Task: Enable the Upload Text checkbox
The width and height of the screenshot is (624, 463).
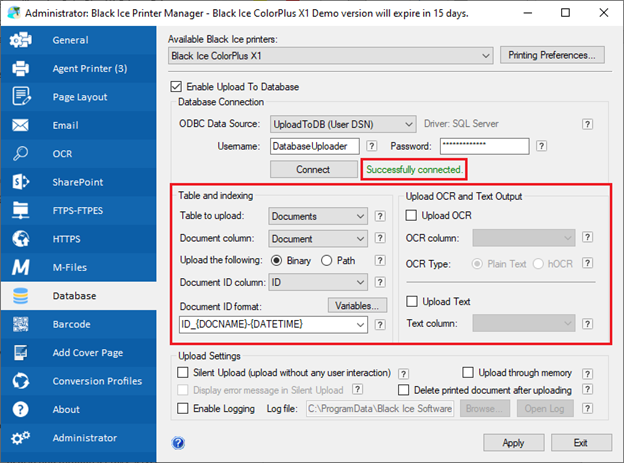Action: point(412,301)
